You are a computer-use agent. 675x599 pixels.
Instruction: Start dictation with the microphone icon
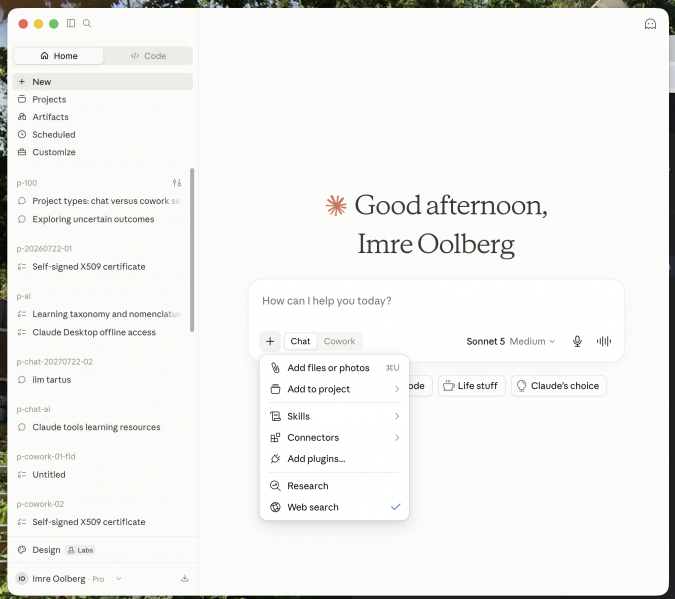(577, 341)
